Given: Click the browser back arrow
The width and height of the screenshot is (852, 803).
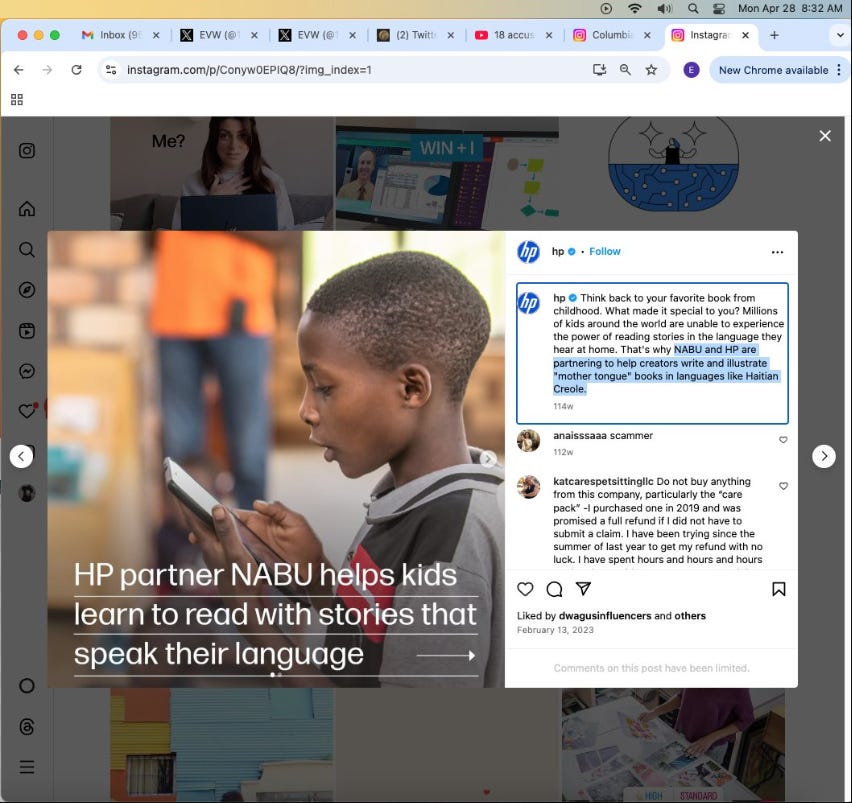Looking at the screenshot, I should tap(18, 70).
